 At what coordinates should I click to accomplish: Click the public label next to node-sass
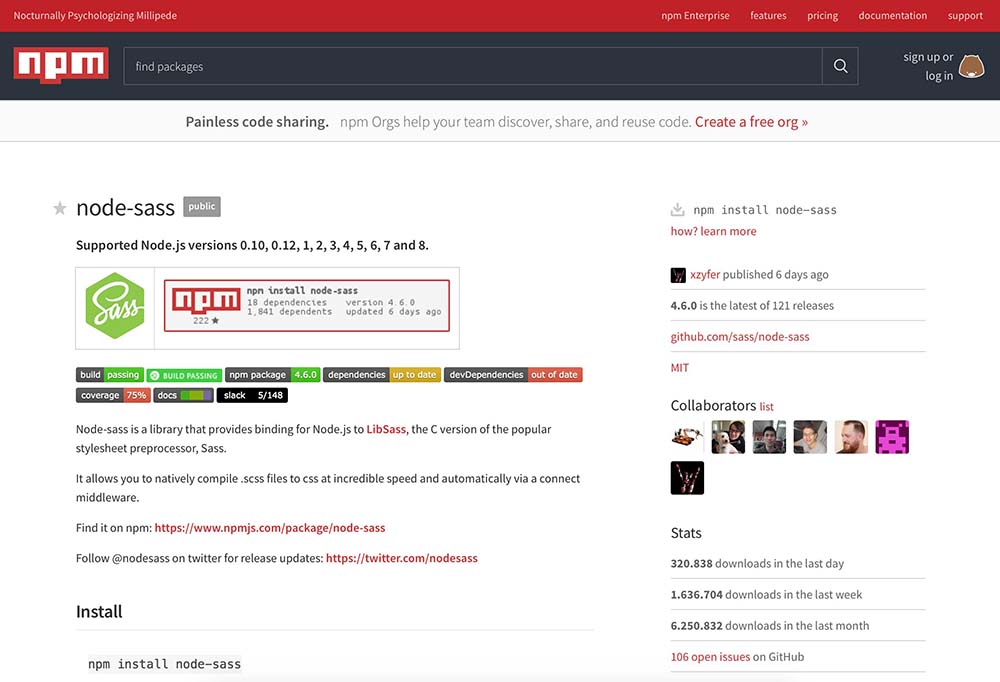[x=202, y=207]
